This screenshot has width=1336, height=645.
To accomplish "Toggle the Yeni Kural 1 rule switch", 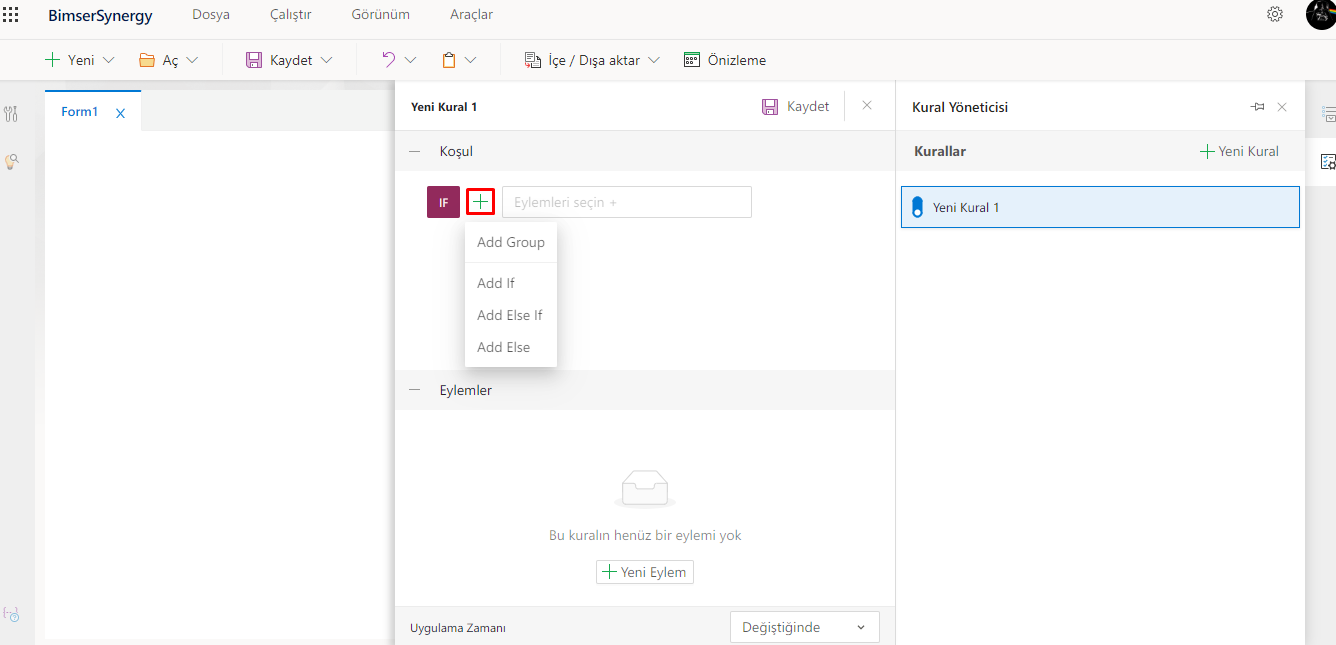I will 917,208.
